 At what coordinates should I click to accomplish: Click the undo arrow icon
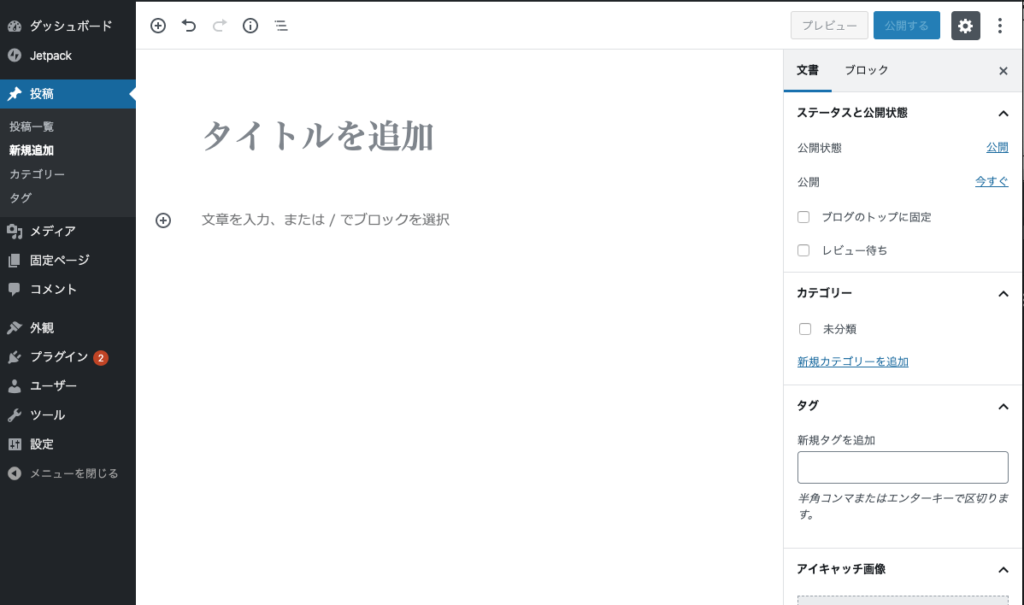[x=189, y=26]
